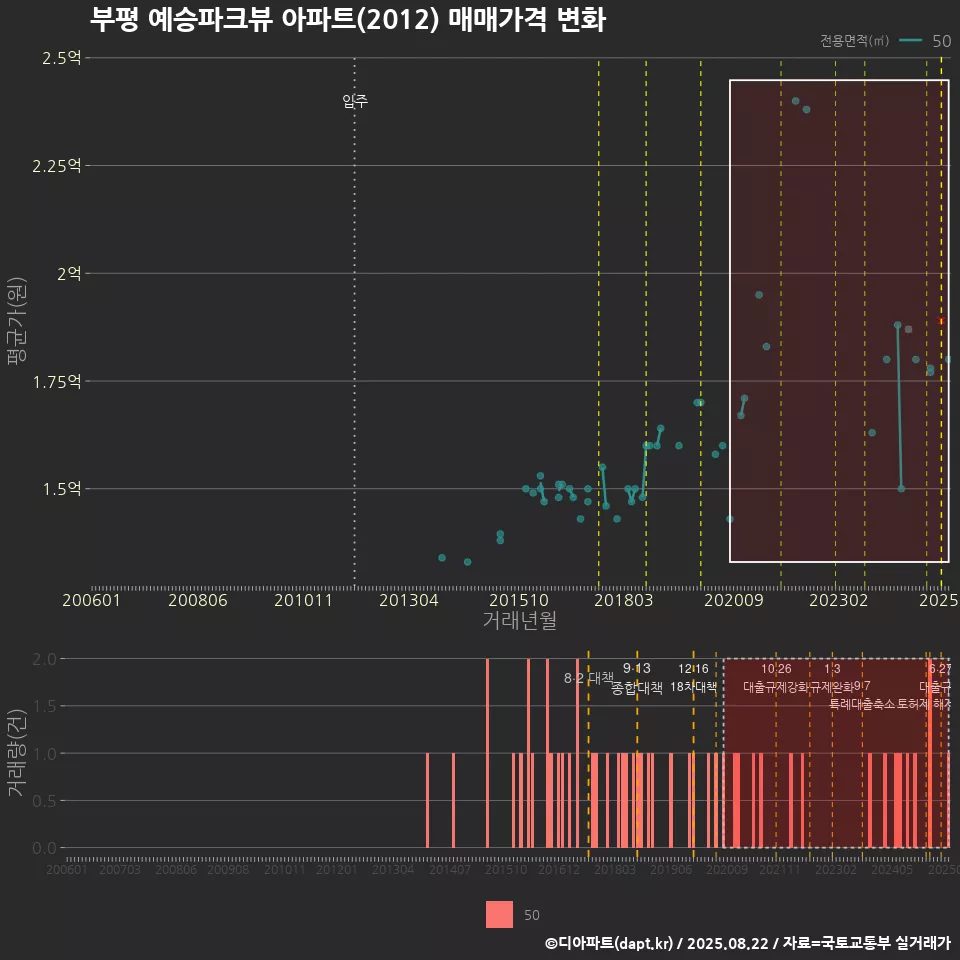Select the 12·16 18차대책 policy label
Image resolution: width=960 pixels, height=960 pixels.
(693, 678)
